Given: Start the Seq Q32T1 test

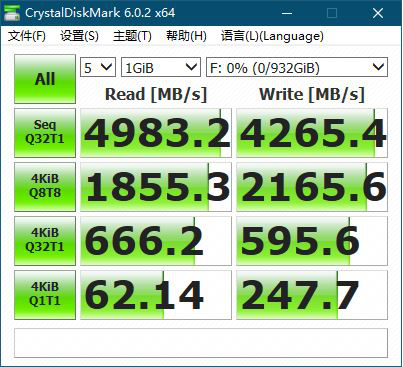Looking at the screenshot, I should click(x=45, y=133).
